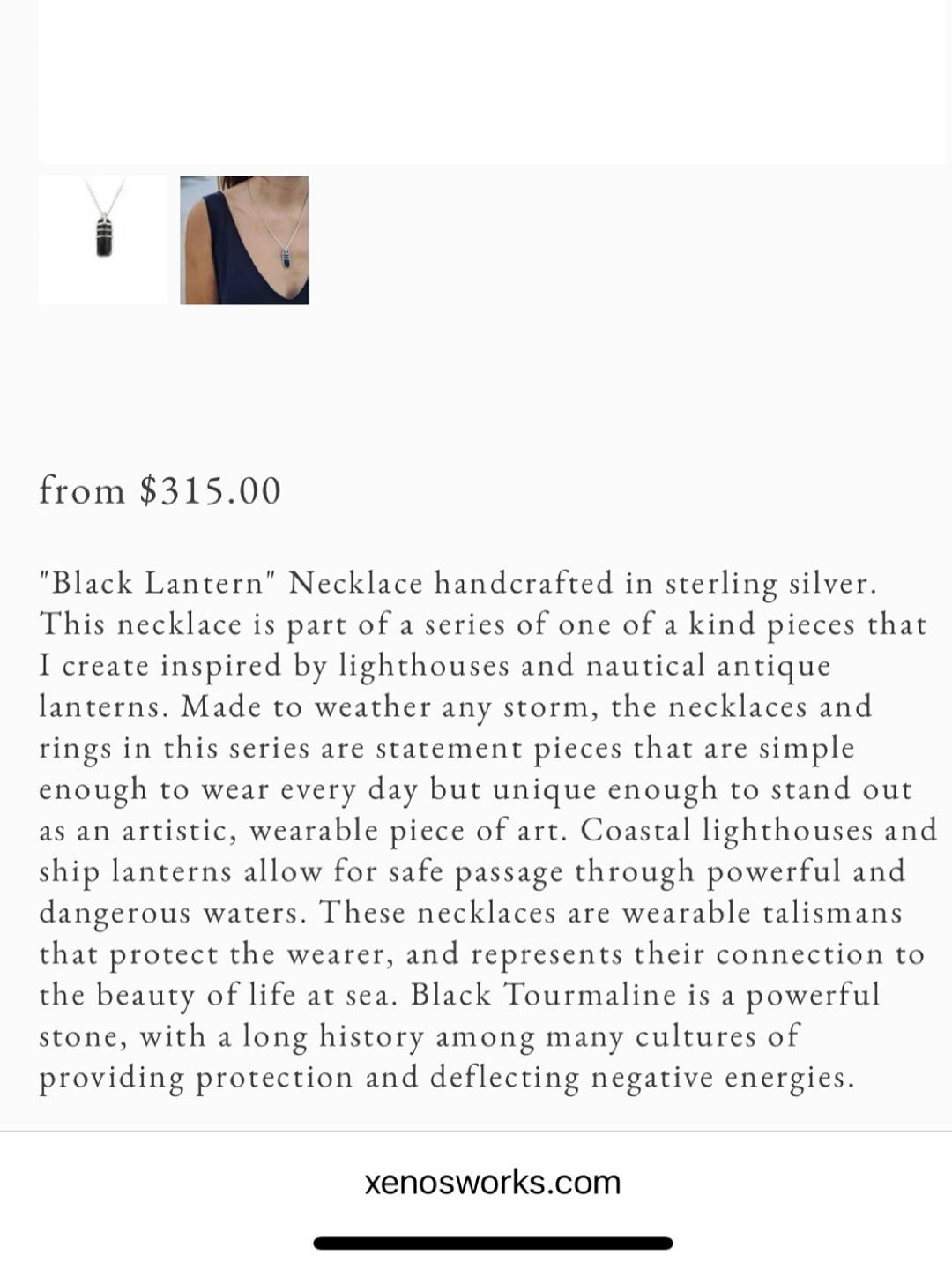952x1270 pixels.
Task: Tap the "from $315.00" price text
Action: (x=160, y=490)
